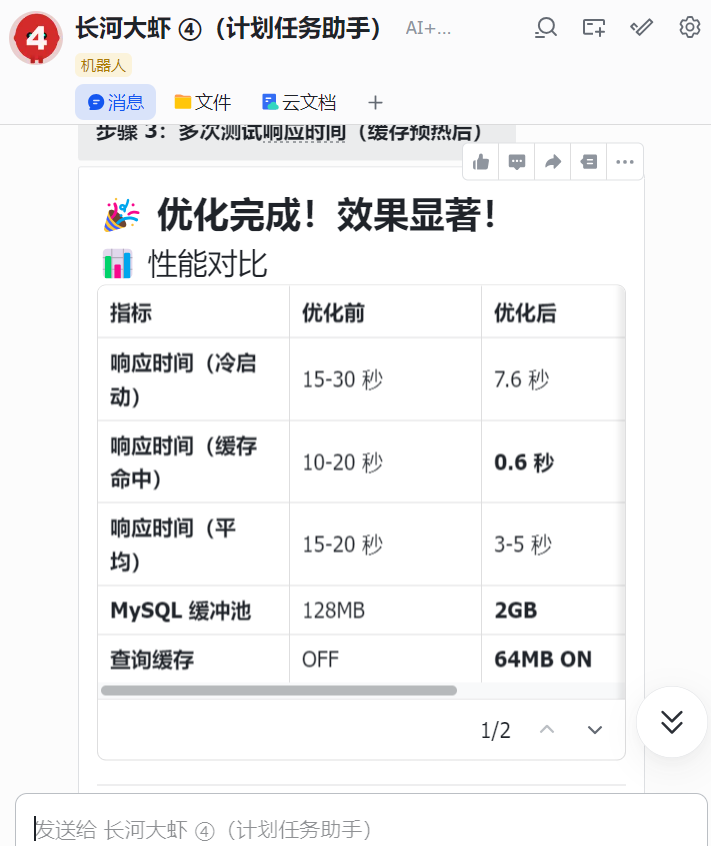Open more message actions ellipsis

[625, 162]
